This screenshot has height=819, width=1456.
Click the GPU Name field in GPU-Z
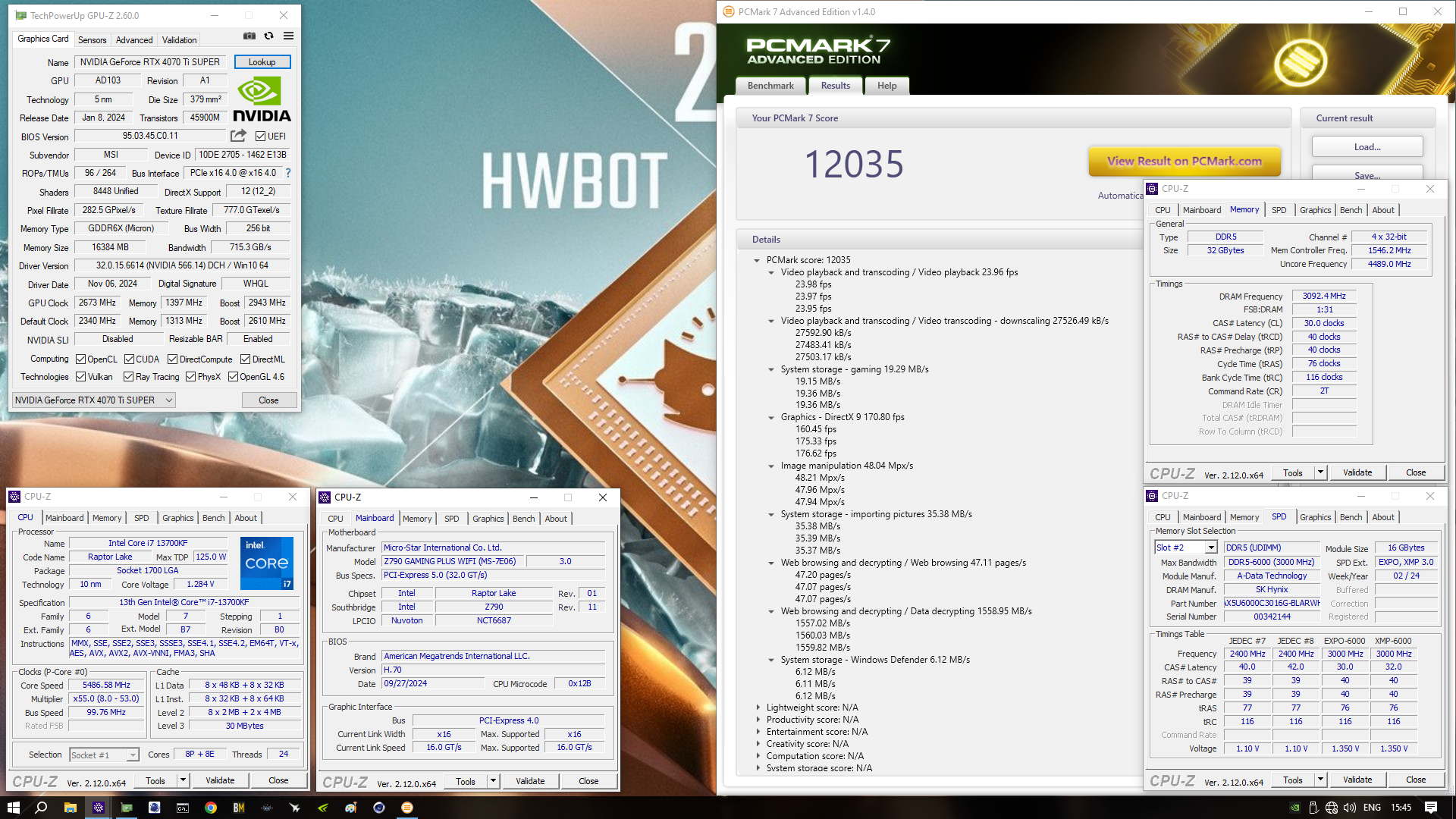click(151, 62)
